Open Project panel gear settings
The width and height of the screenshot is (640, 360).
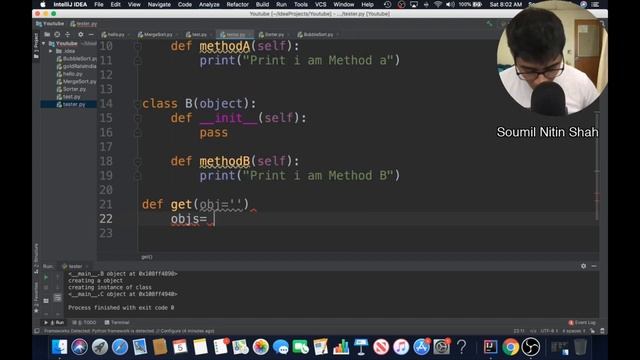click(x=80, y=35)
